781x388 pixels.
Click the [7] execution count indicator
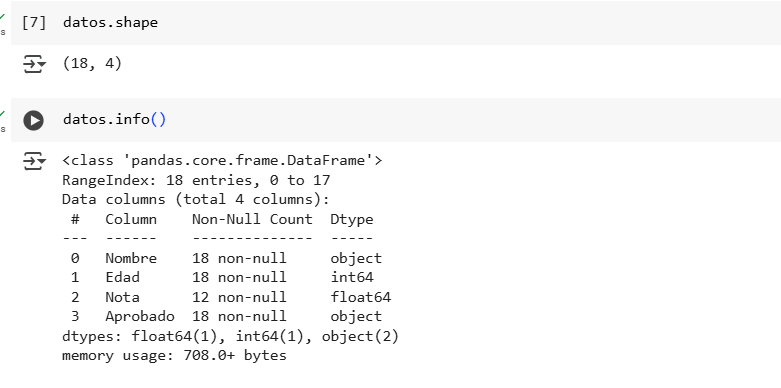pos(34,22)
